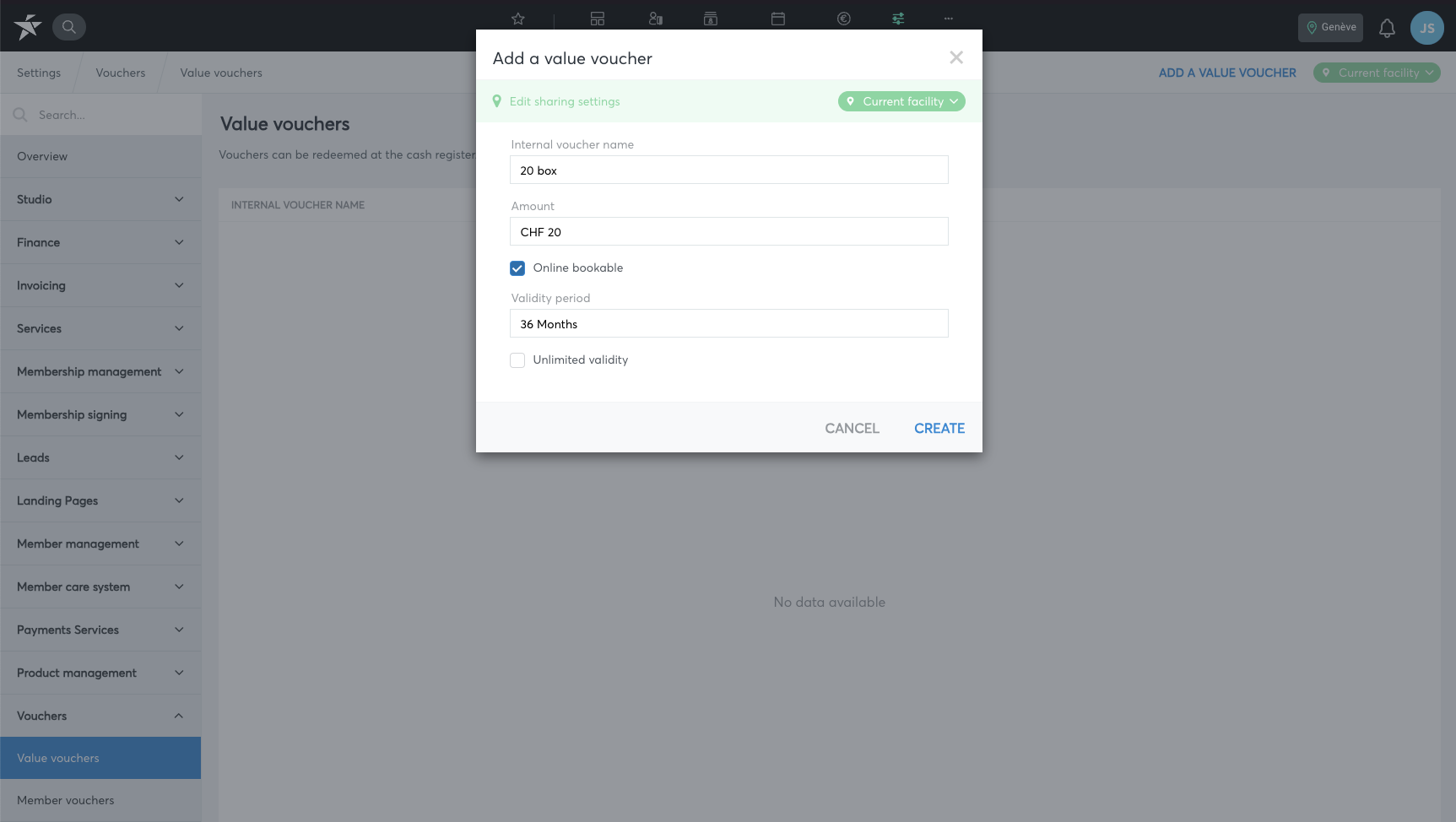Click the three-dots more icon in top bar

(x=949, y=19)
